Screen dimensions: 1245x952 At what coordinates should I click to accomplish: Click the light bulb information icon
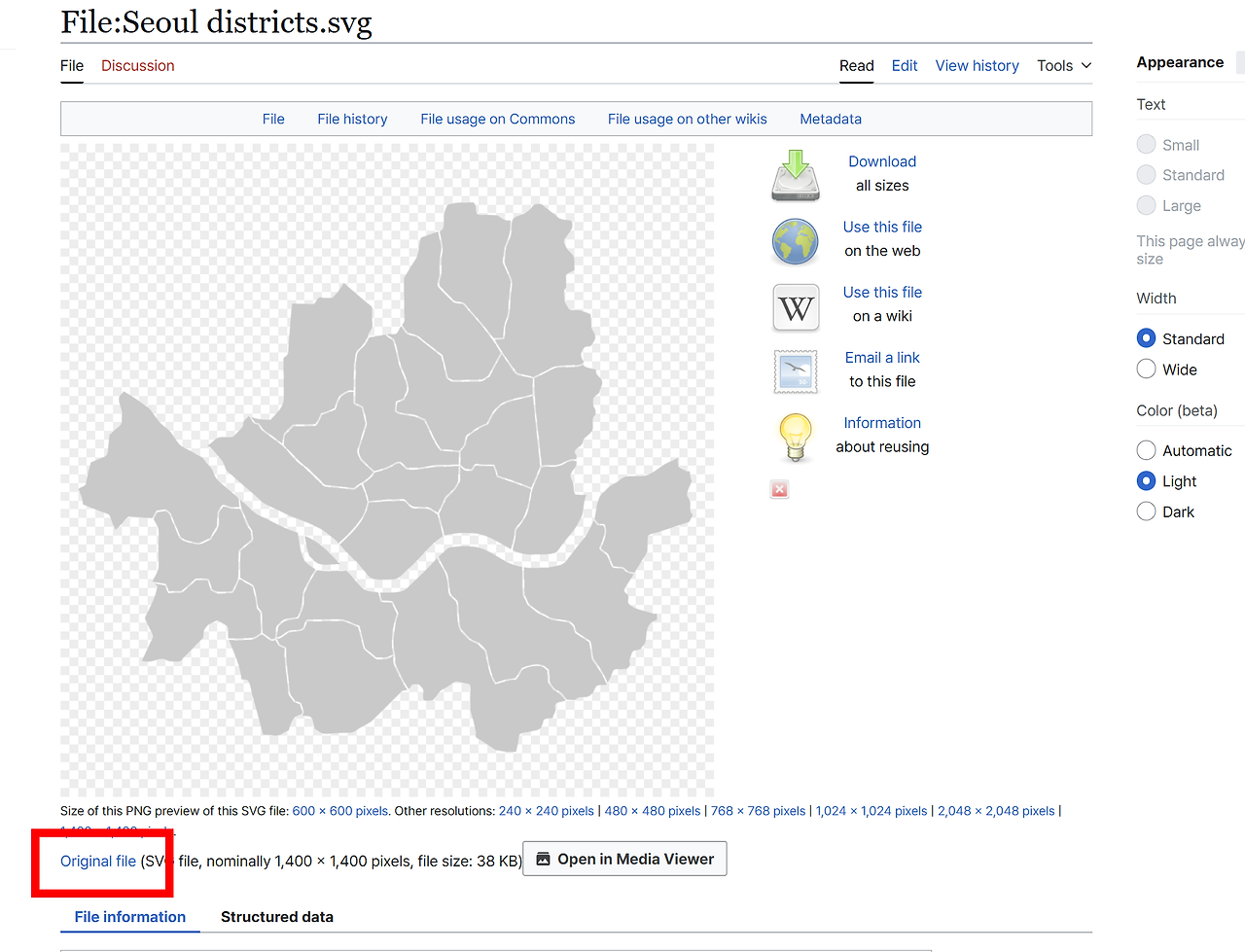tap(796, 437)
